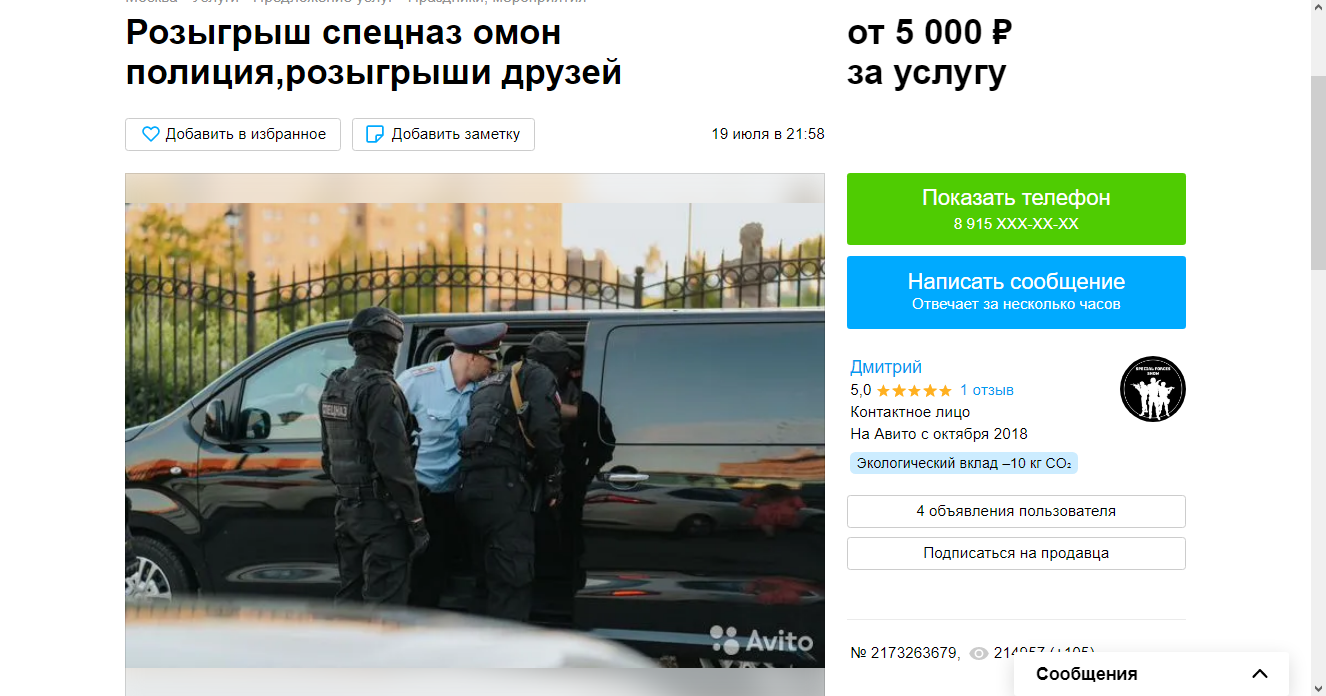Click Добавить заметку button

443,134
